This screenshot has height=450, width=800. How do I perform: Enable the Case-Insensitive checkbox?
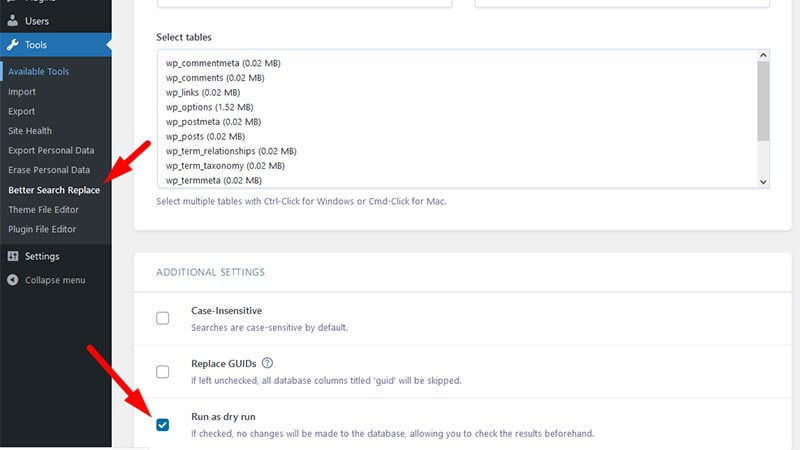(163, 318)
